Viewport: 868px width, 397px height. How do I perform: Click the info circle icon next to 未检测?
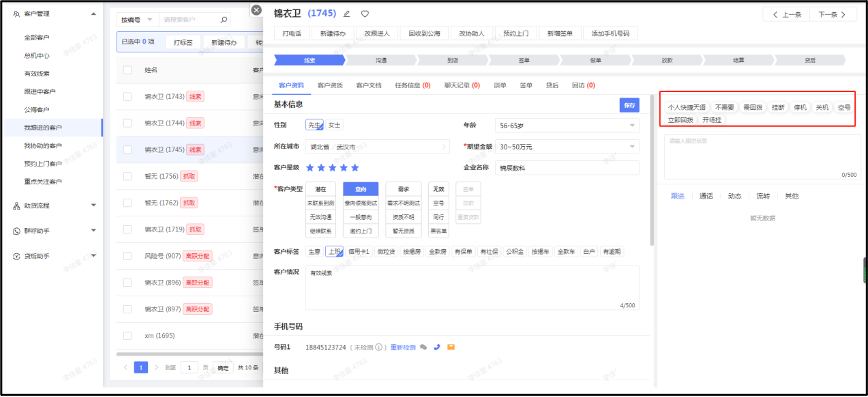point(379,347)
